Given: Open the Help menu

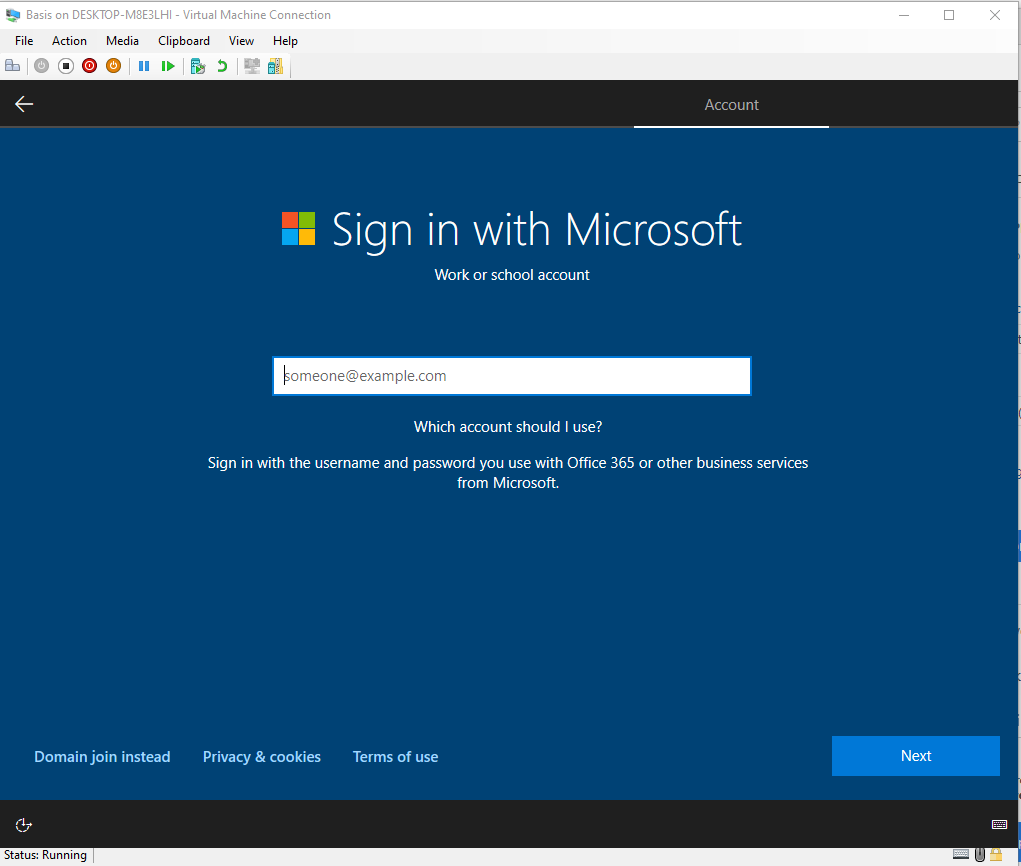Looking at the screenshot, I should (285, 40).
